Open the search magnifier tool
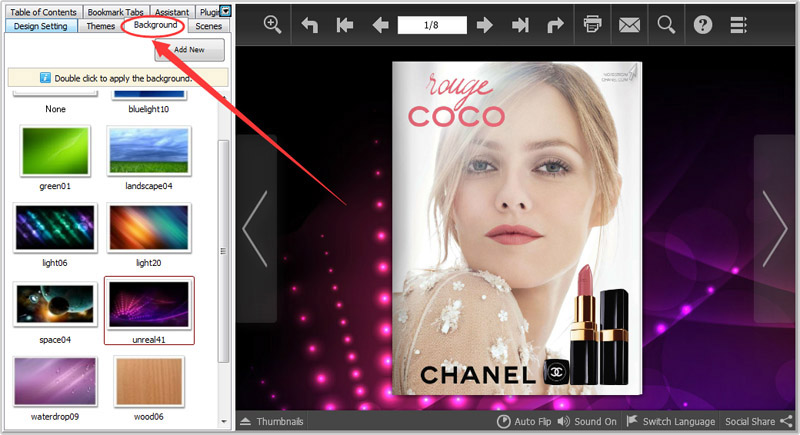The width and height of the screenshot is (800, 435). pyautogui.click(x=666, y=25)
